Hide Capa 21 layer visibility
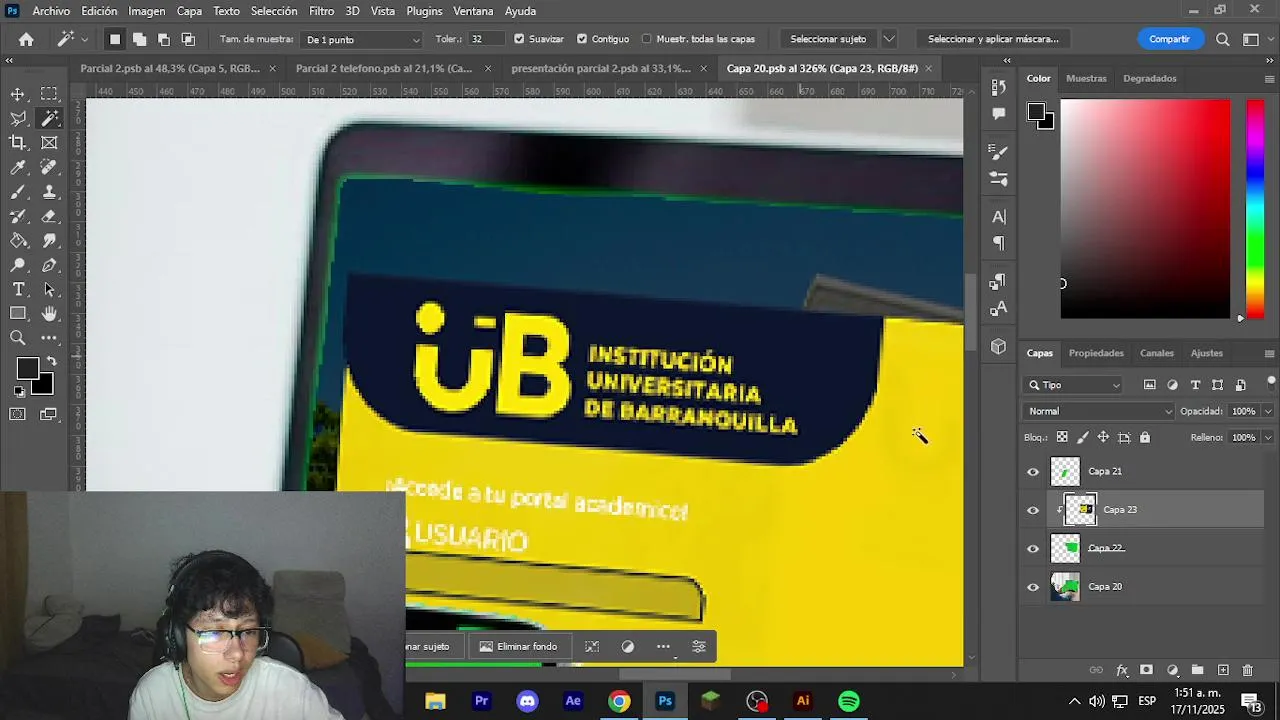 coord(1033,471)
